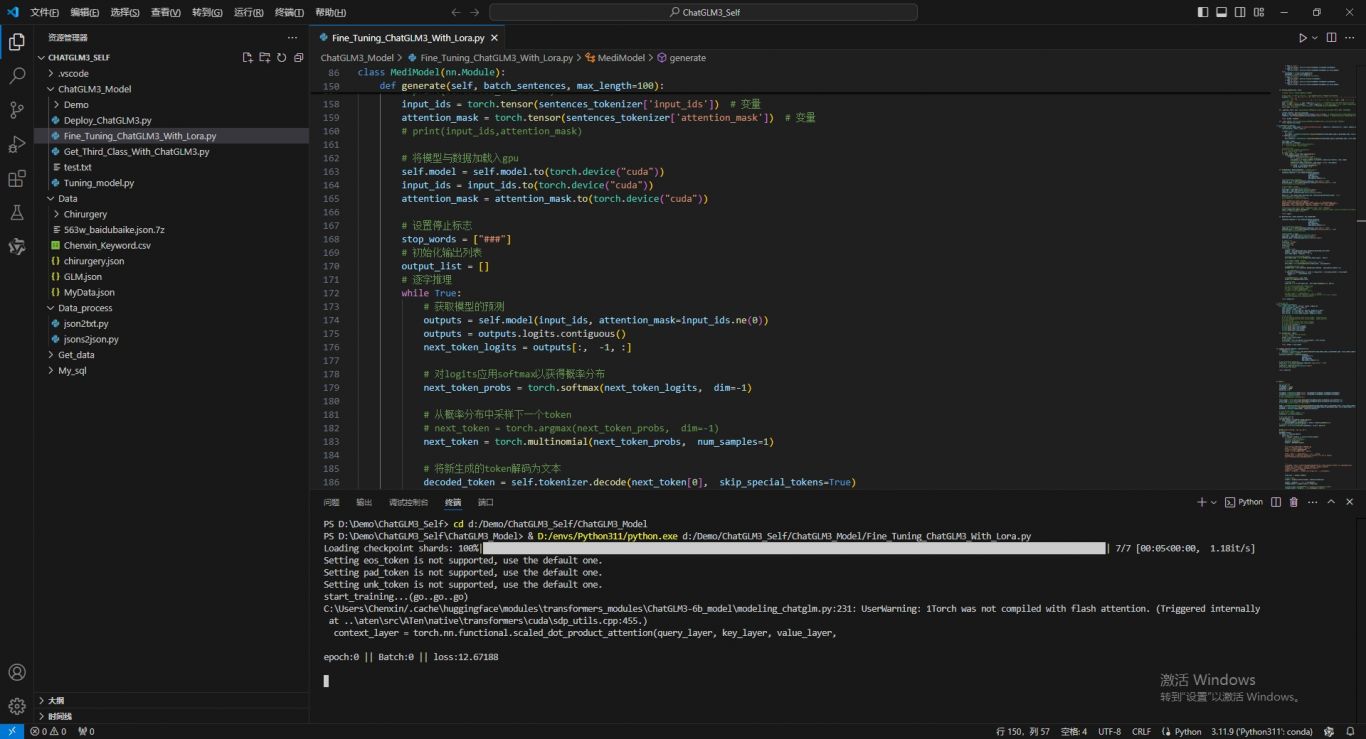Run the Python file with play icon
Screen dimensions: 1366x739
click(x=1303, y=38)
